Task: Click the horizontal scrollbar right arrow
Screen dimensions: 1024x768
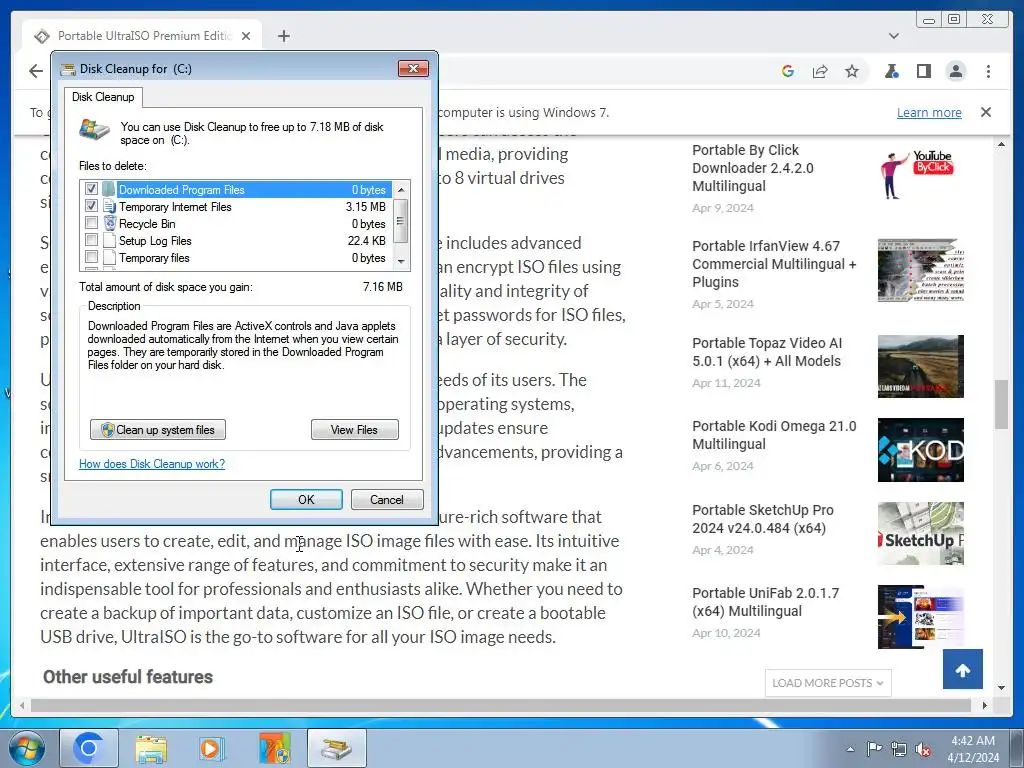Action: (x=985, y=705)
